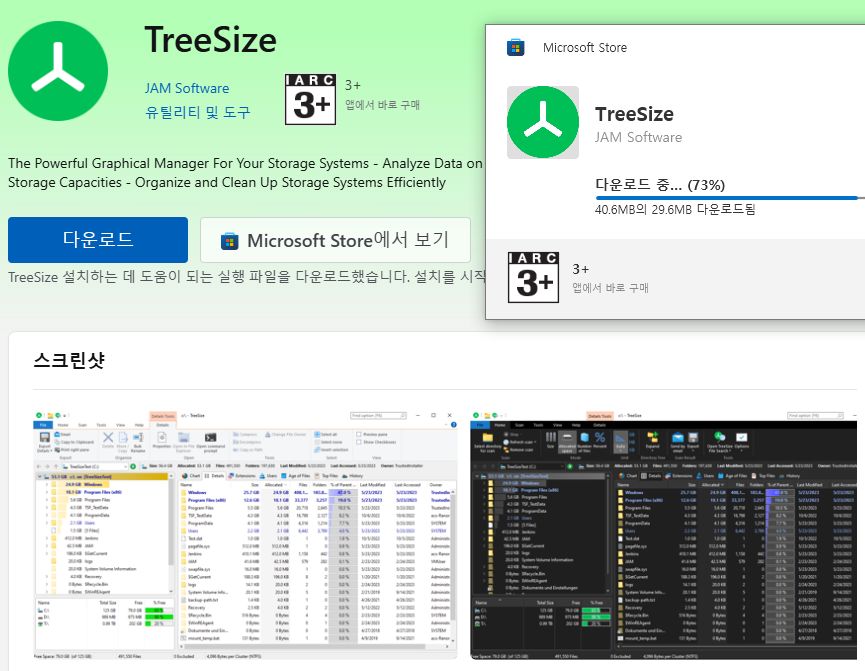Click the app description text

click(245, 173)
